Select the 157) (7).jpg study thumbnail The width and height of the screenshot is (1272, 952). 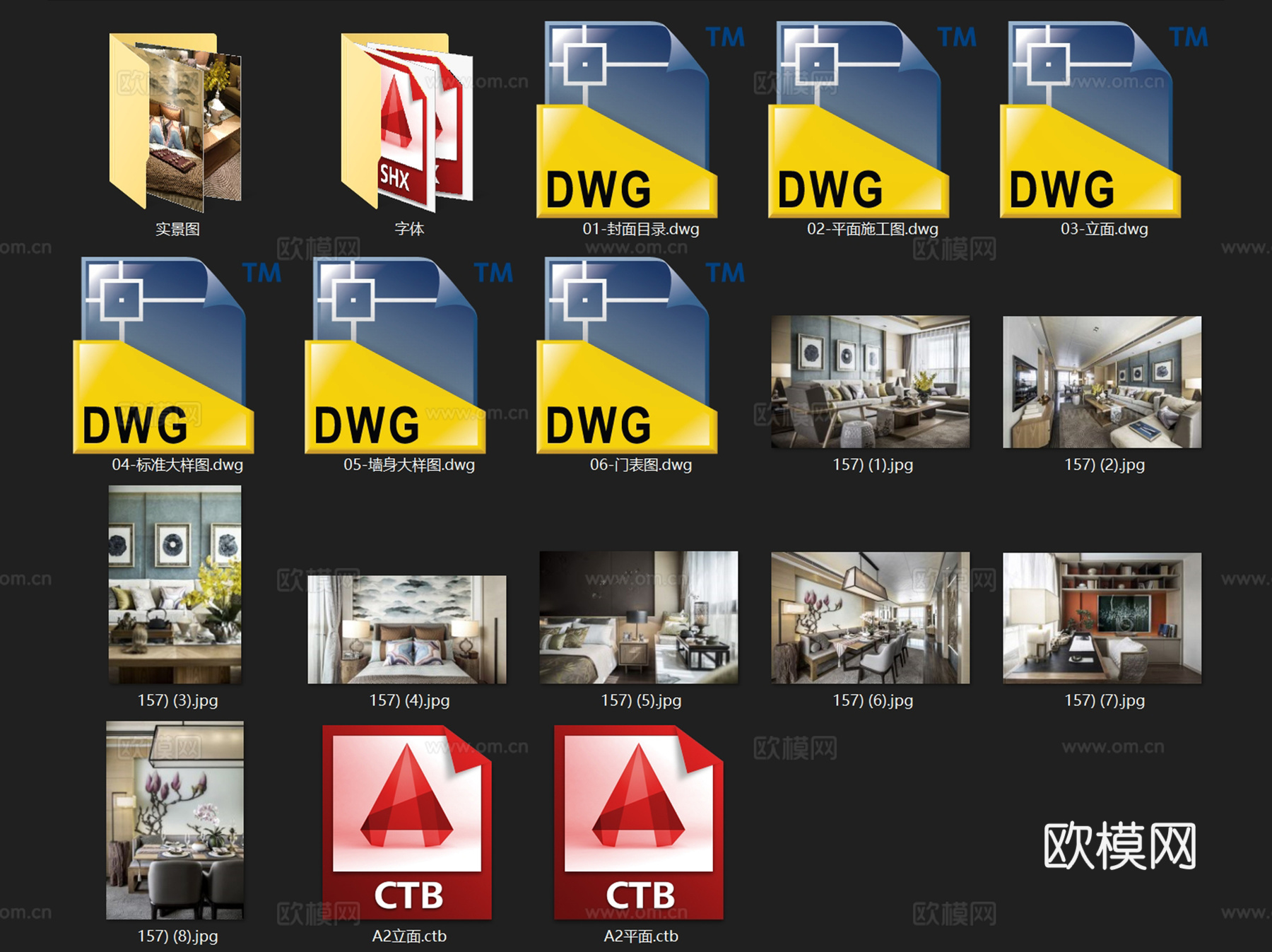1102,618
